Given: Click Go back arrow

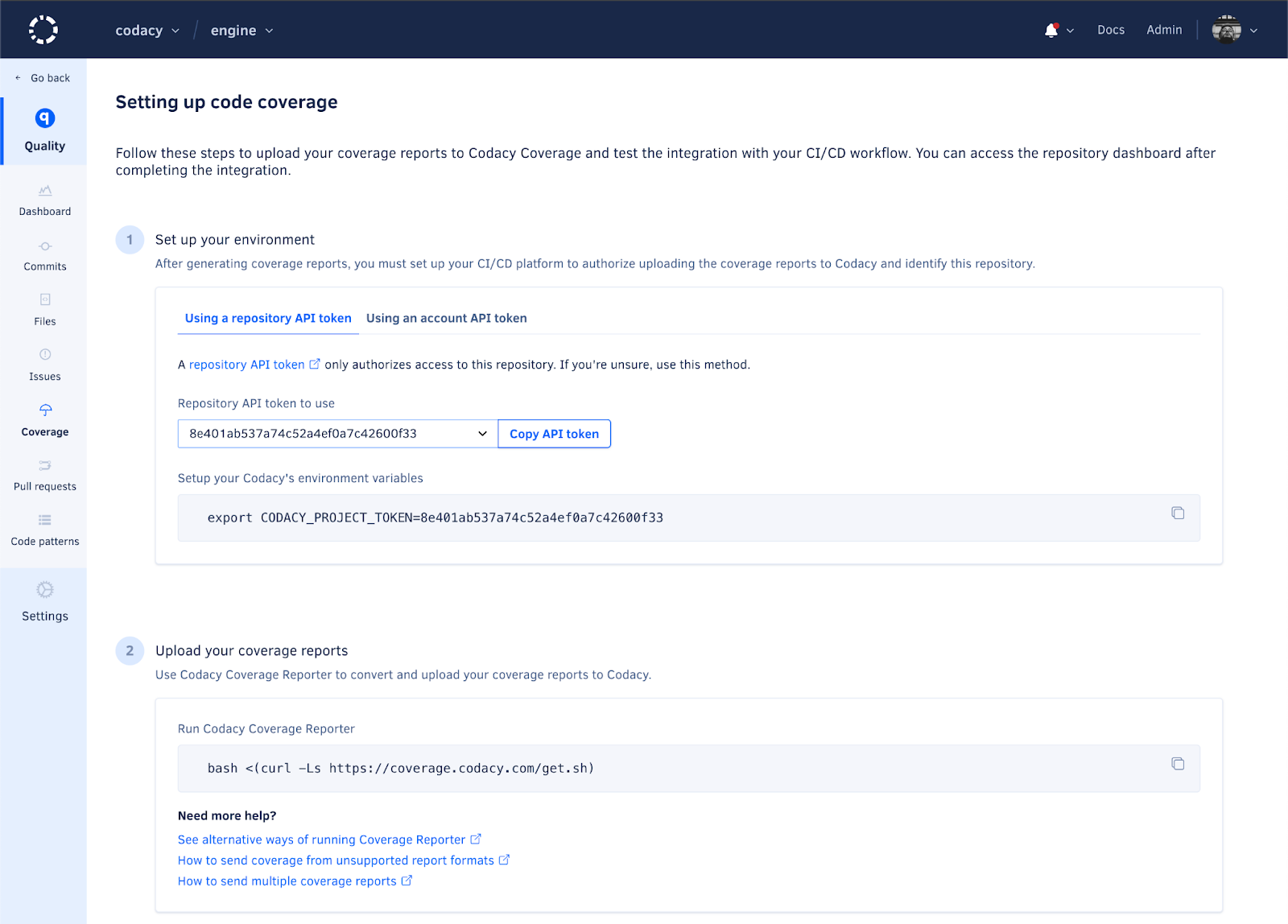Looking at the screenshot, I should click(x=18, y=78).
